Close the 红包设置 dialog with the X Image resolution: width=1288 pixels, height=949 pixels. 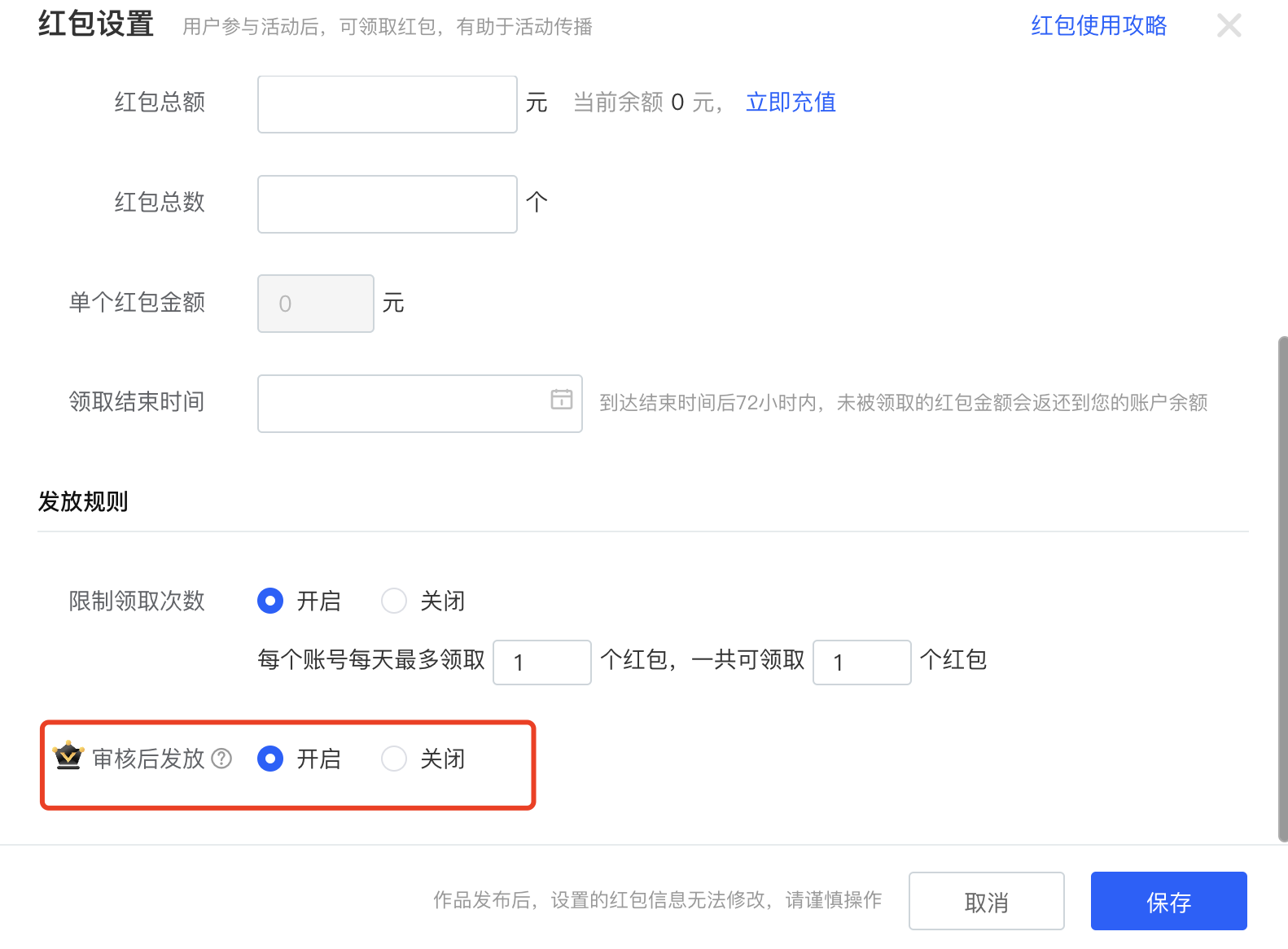(x=1229, y=26)
